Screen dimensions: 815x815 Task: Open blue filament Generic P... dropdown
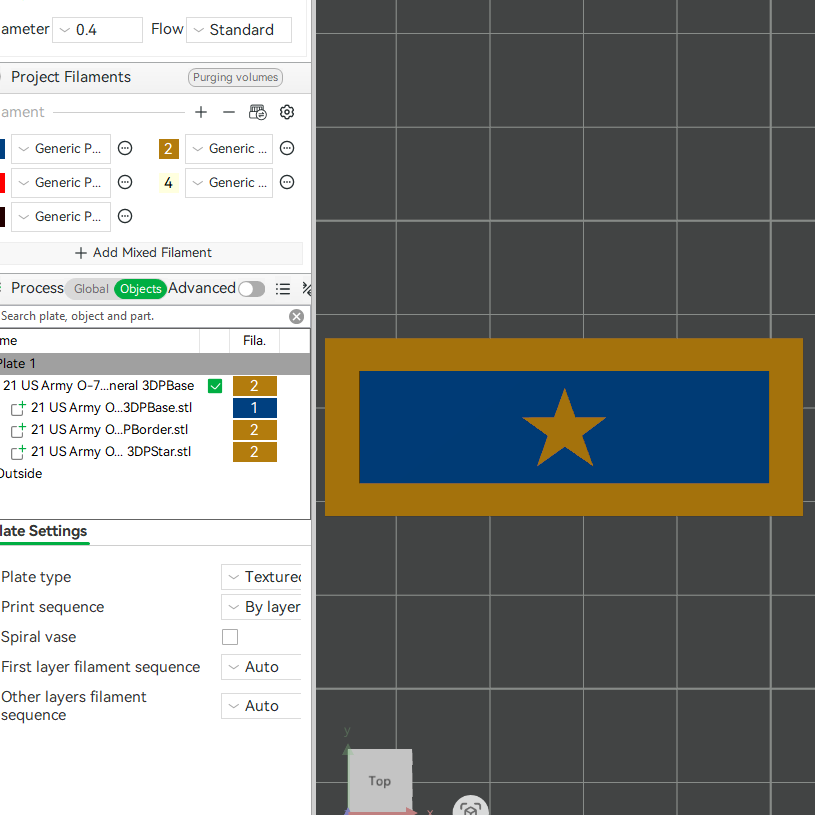point(61,149)
